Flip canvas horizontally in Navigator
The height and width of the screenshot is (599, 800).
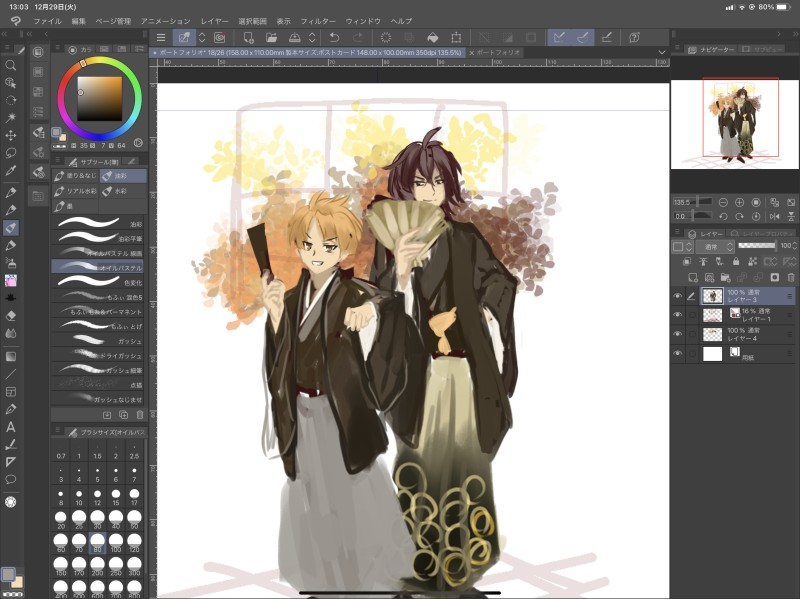point(774,216)
